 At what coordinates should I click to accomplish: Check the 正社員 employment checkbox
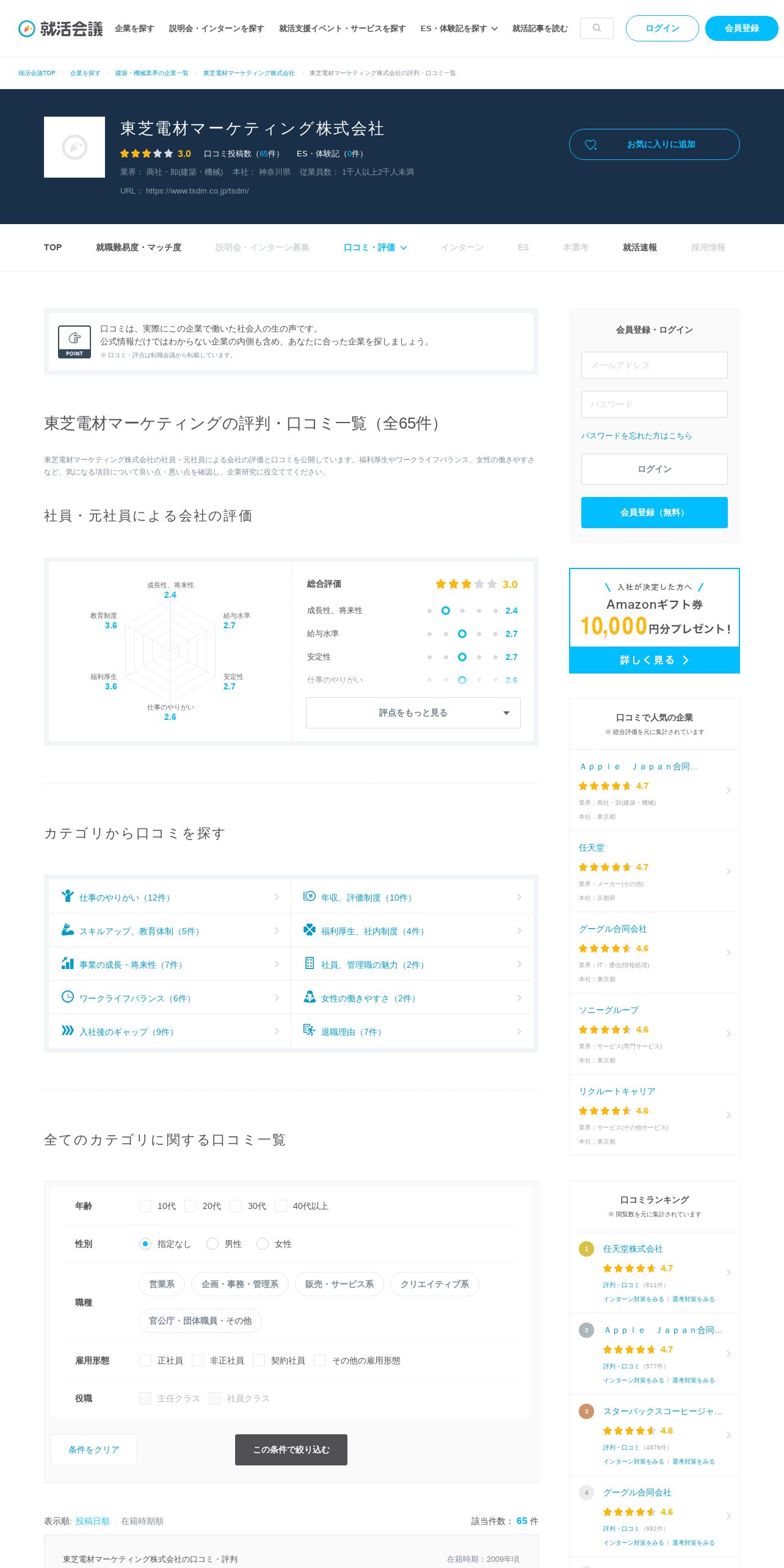point(145,1360)
